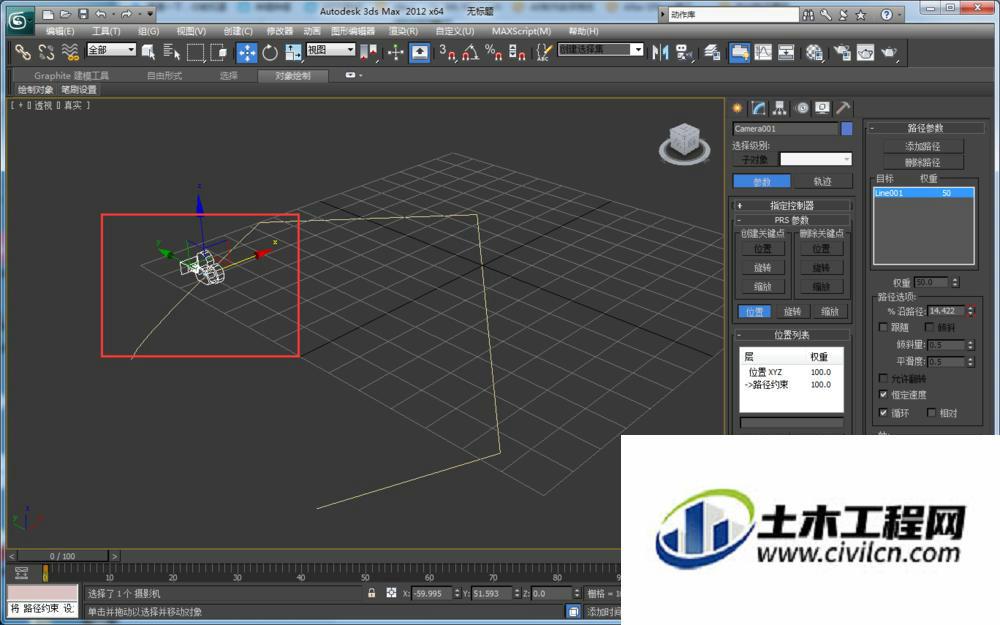
Task: Click the Unlink Selection icon
Action: coord(46,52)
